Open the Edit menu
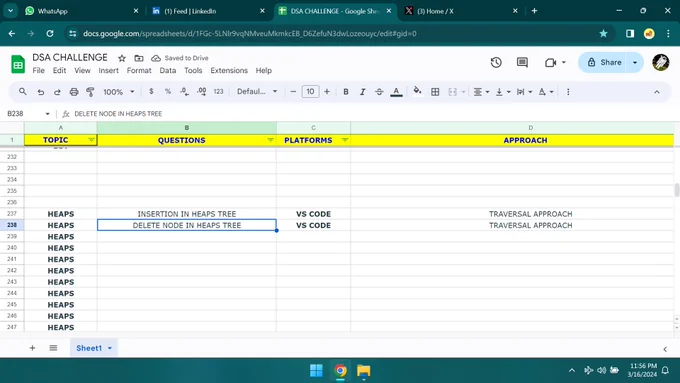Image resolution: width=680 pixels, height=383 pixels. click(59, 70)
